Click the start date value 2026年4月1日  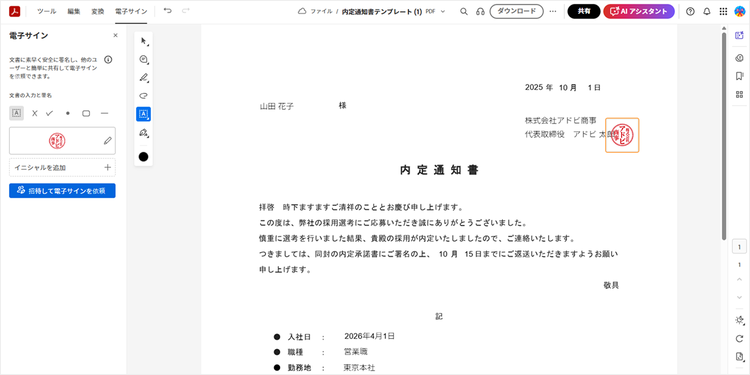coord(369,336)
